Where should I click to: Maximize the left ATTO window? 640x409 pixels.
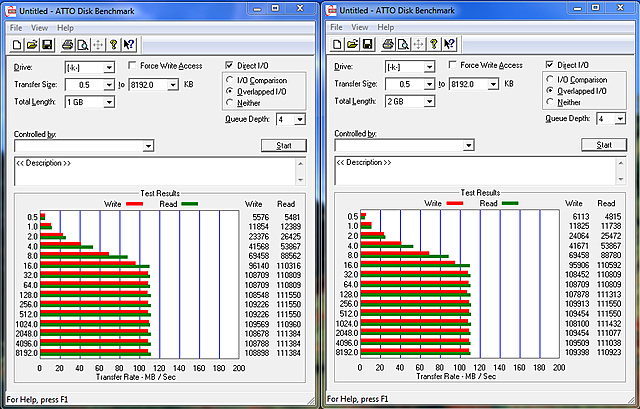pyautogui.click(x=276, y=8)
